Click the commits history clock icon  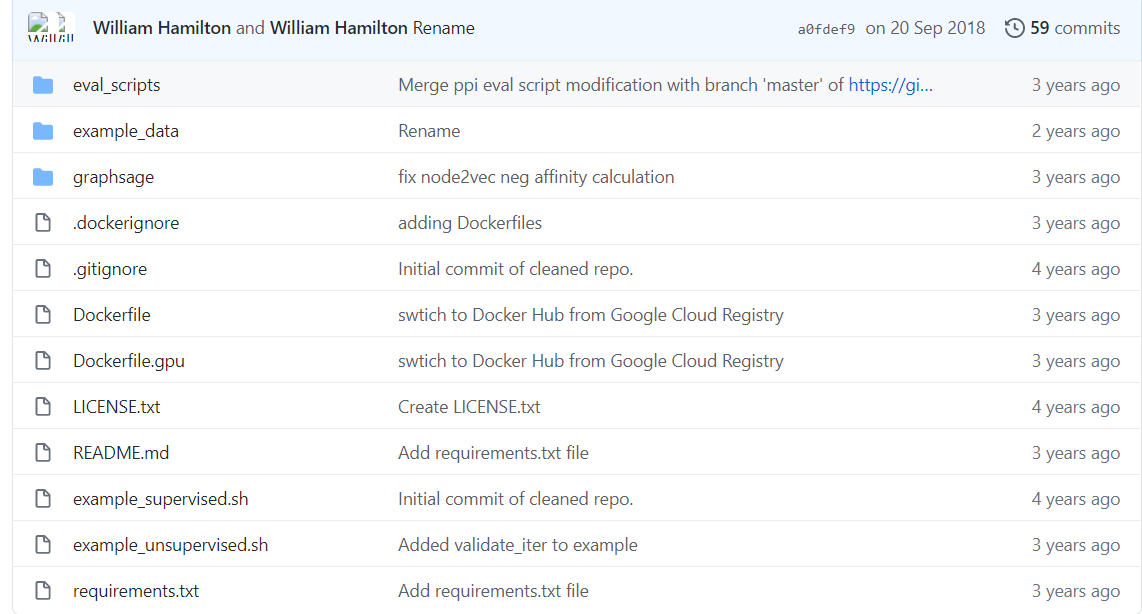pos(1014,28)
